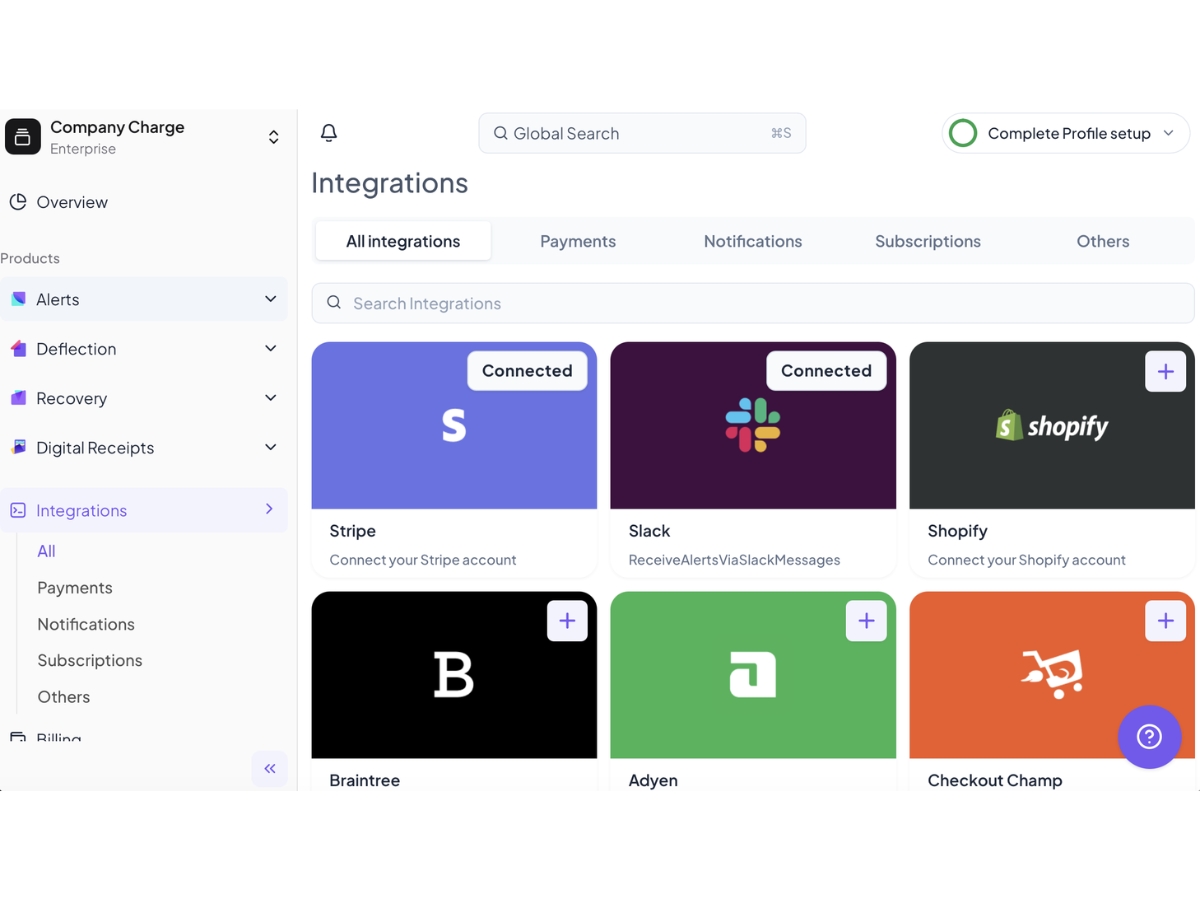Expand the Recovery menu chevron
This screenshot has width=1200, height=900.
(x=270, y=398)
